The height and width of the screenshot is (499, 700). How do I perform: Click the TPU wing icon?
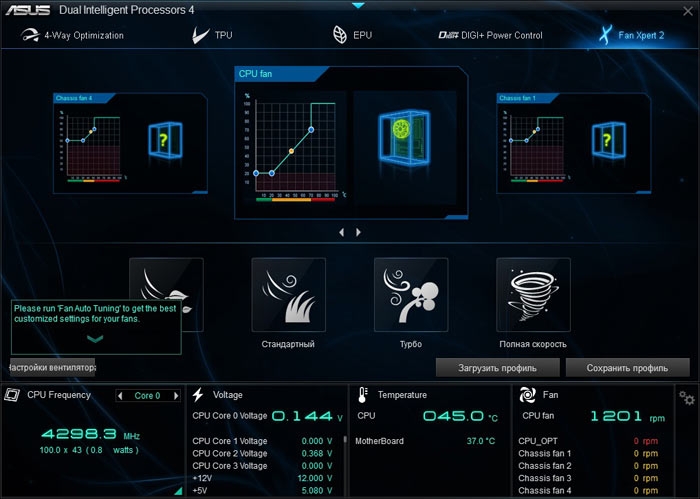pyautogui.click(x=200, y=35)
